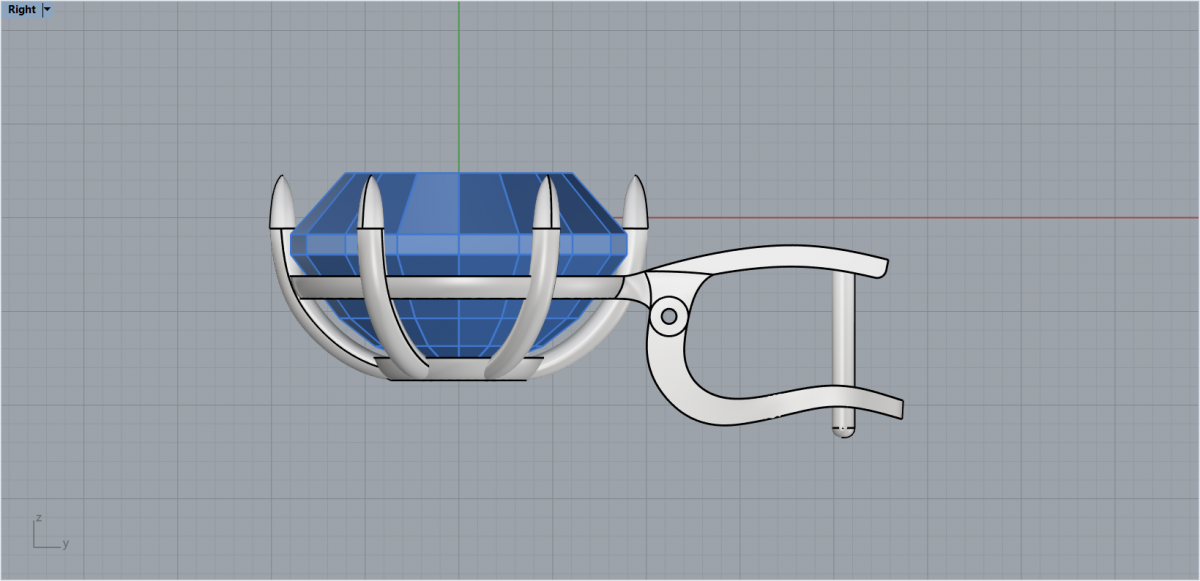Pick the gemstone lower pavilion facets
1200x581 pixels.
(x=458, y=328)
